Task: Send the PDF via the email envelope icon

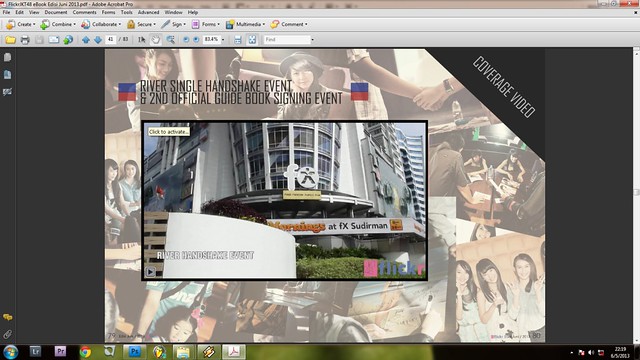Action: pyautogui.click(x=54, y=40)
